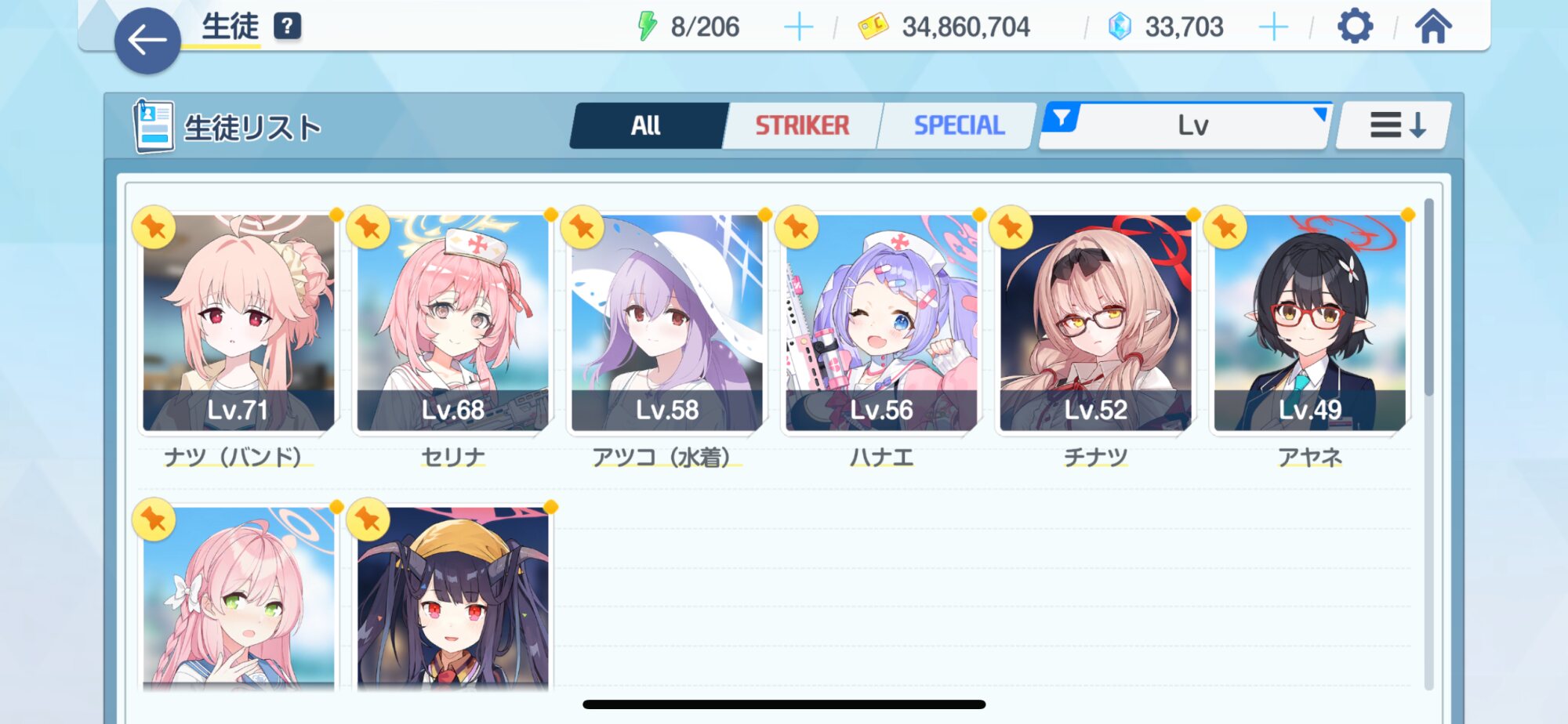Expand sort options via corner triangle
The width and height of the screenshot is (1568, 724).
pyautogui.click(x=1321, y=114)
